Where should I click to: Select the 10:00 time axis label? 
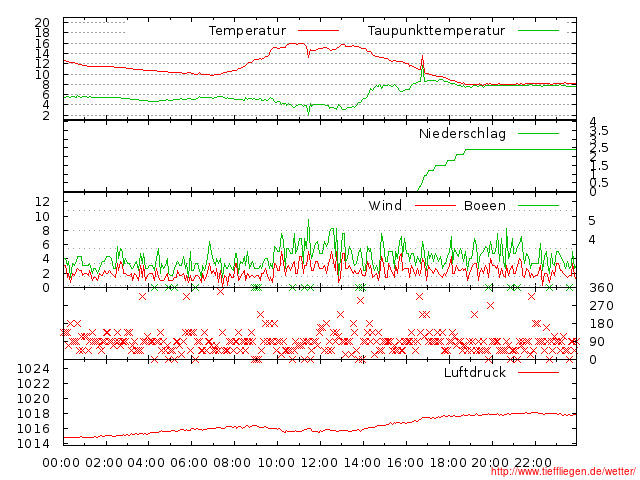tap(276, 463)
